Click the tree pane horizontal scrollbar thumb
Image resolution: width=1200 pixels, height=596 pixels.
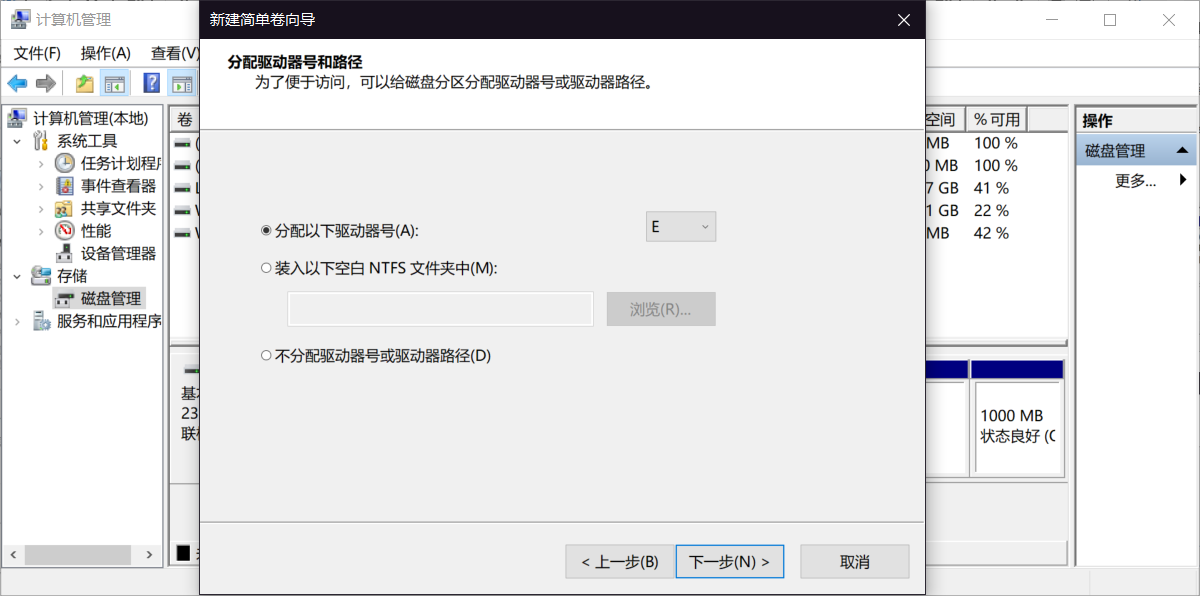[78, 553]
